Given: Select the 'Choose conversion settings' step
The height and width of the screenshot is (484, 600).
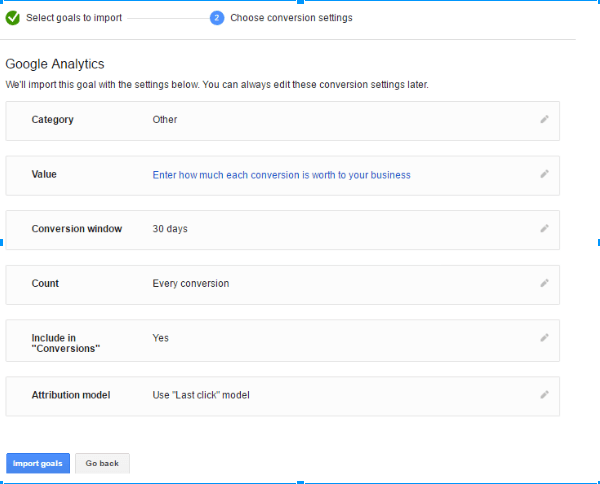Looking at the screenshot, I should click(x=291, y=18).
